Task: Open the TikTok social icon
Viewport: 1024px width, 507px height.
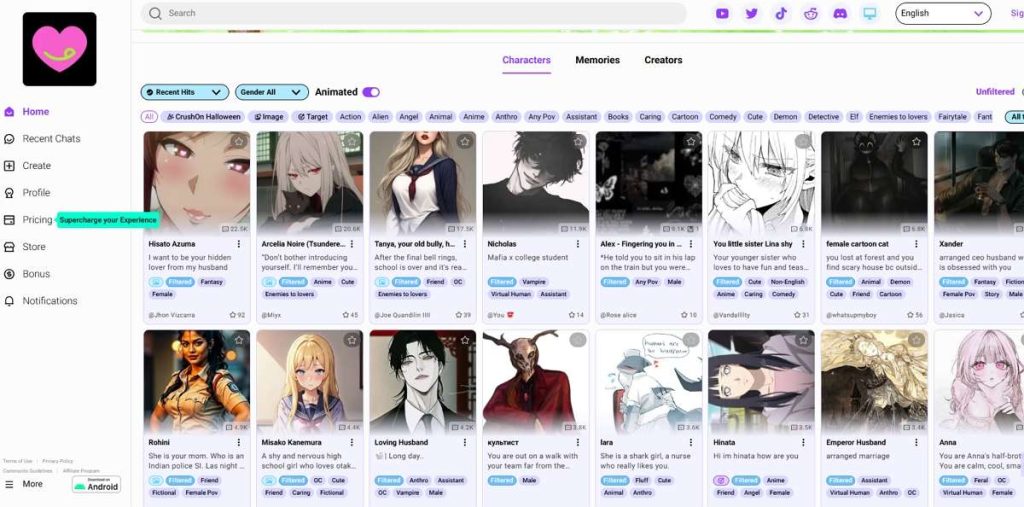Action: (781, 14)
